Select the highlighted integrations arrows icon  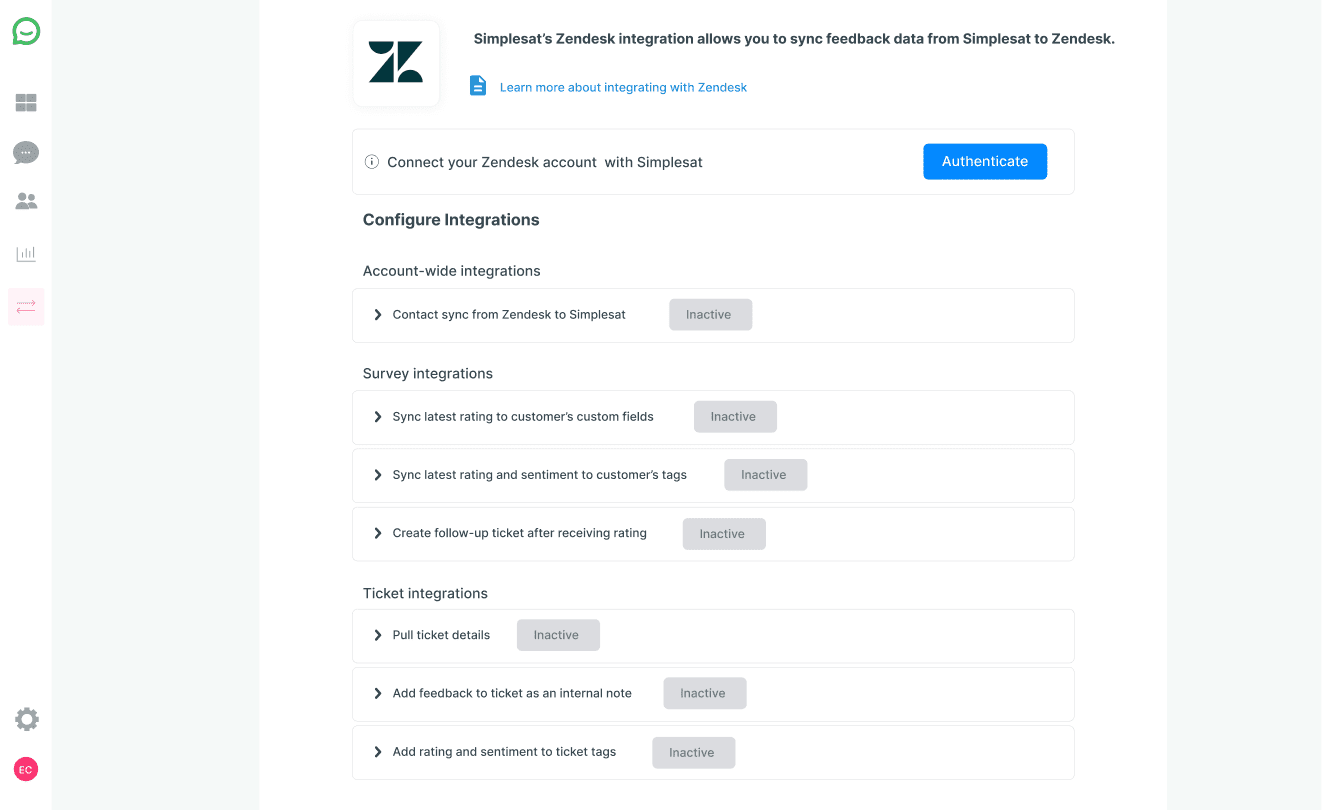[x=26, y=306]
